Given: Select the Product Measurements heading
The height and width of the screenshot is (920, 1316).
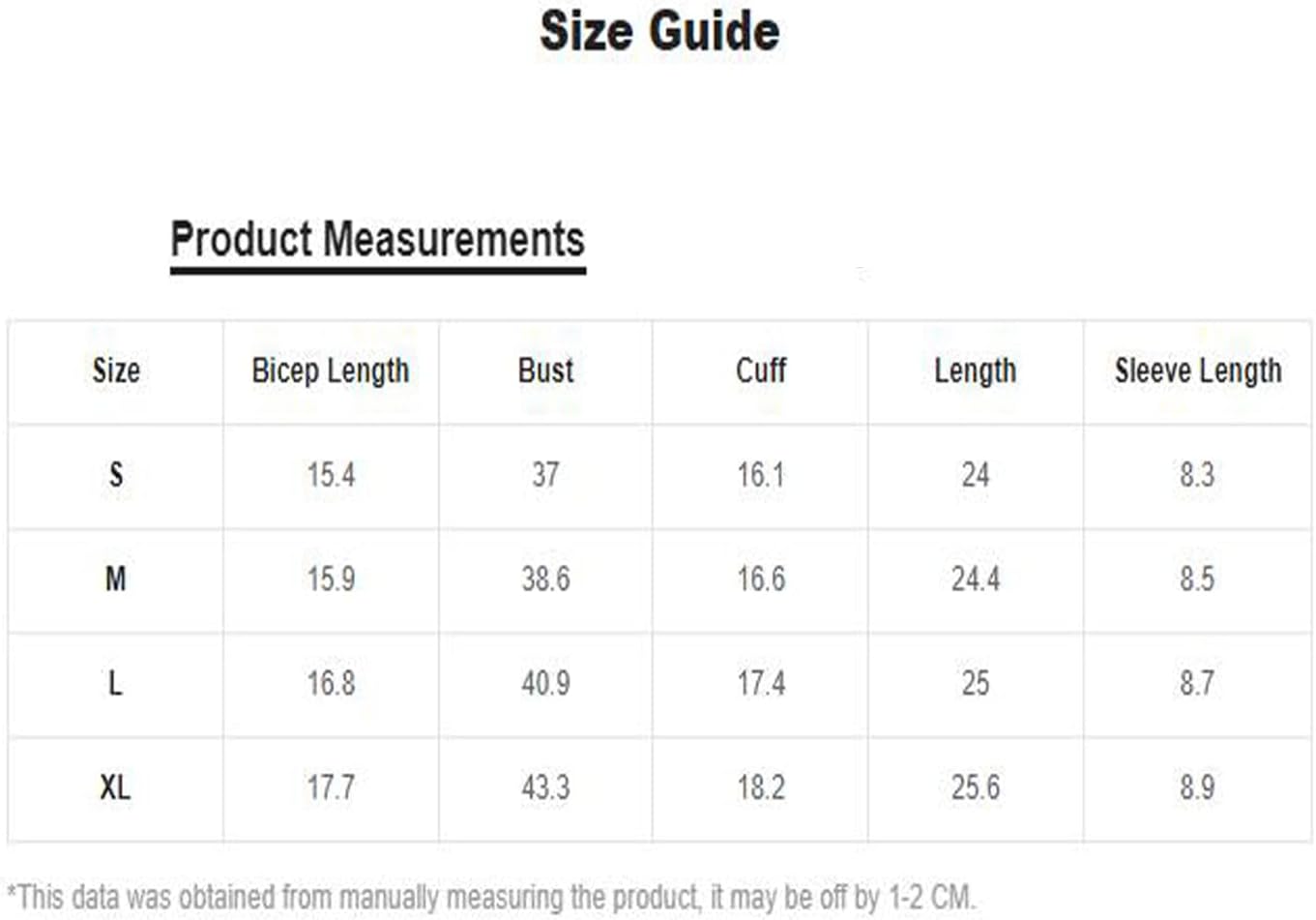Looking at the screenshot, I should (377, 240).
